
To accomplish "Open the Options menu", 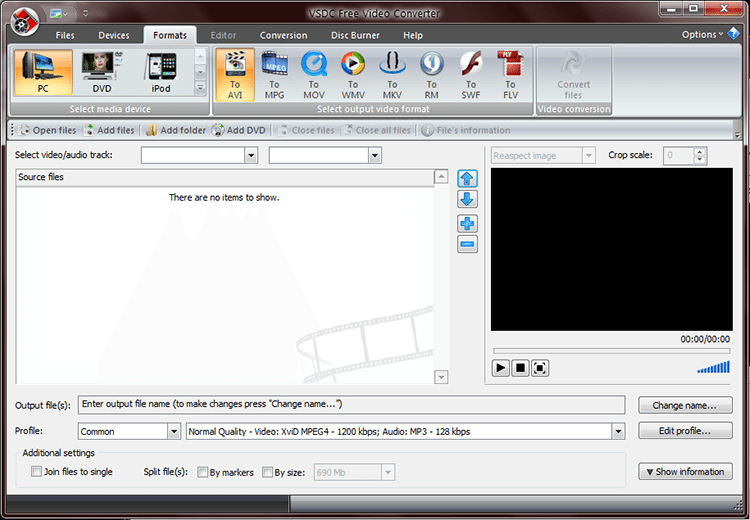I will 702,34.
